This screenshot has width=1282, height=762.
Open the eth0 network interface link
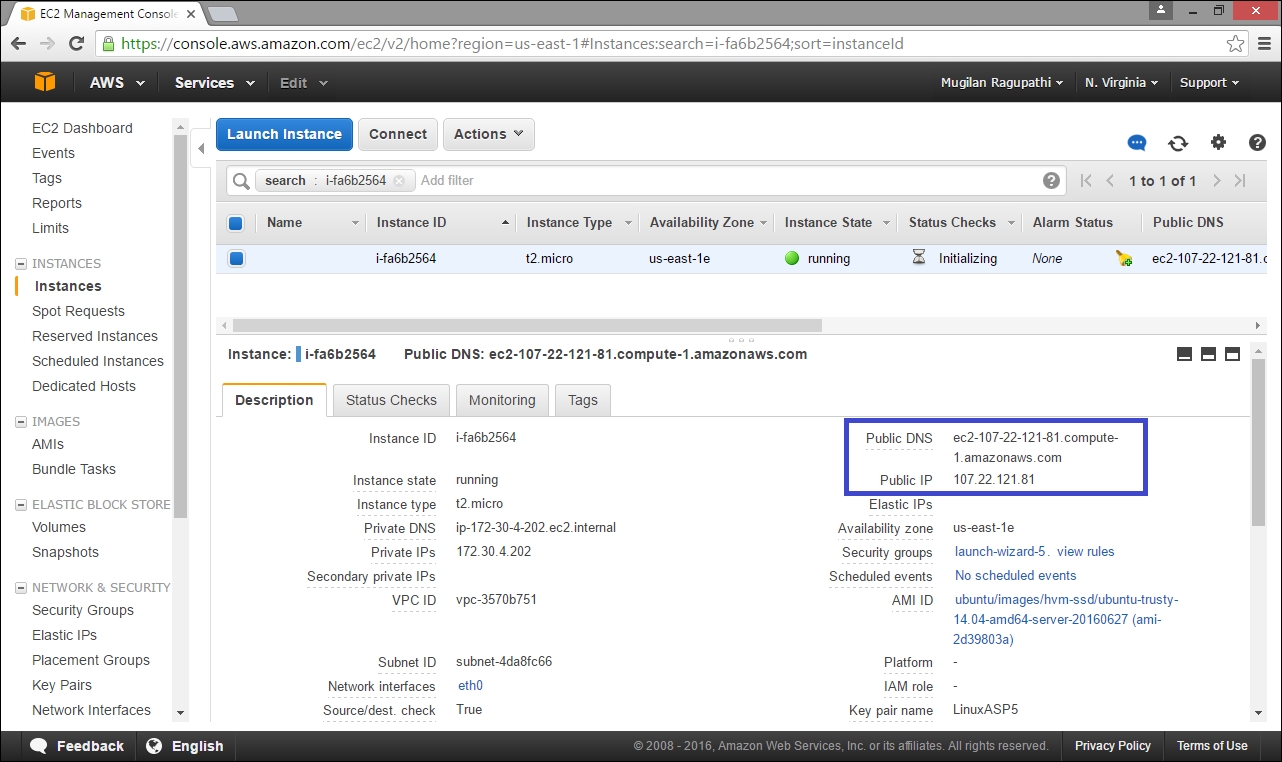[x=470, y=686]
